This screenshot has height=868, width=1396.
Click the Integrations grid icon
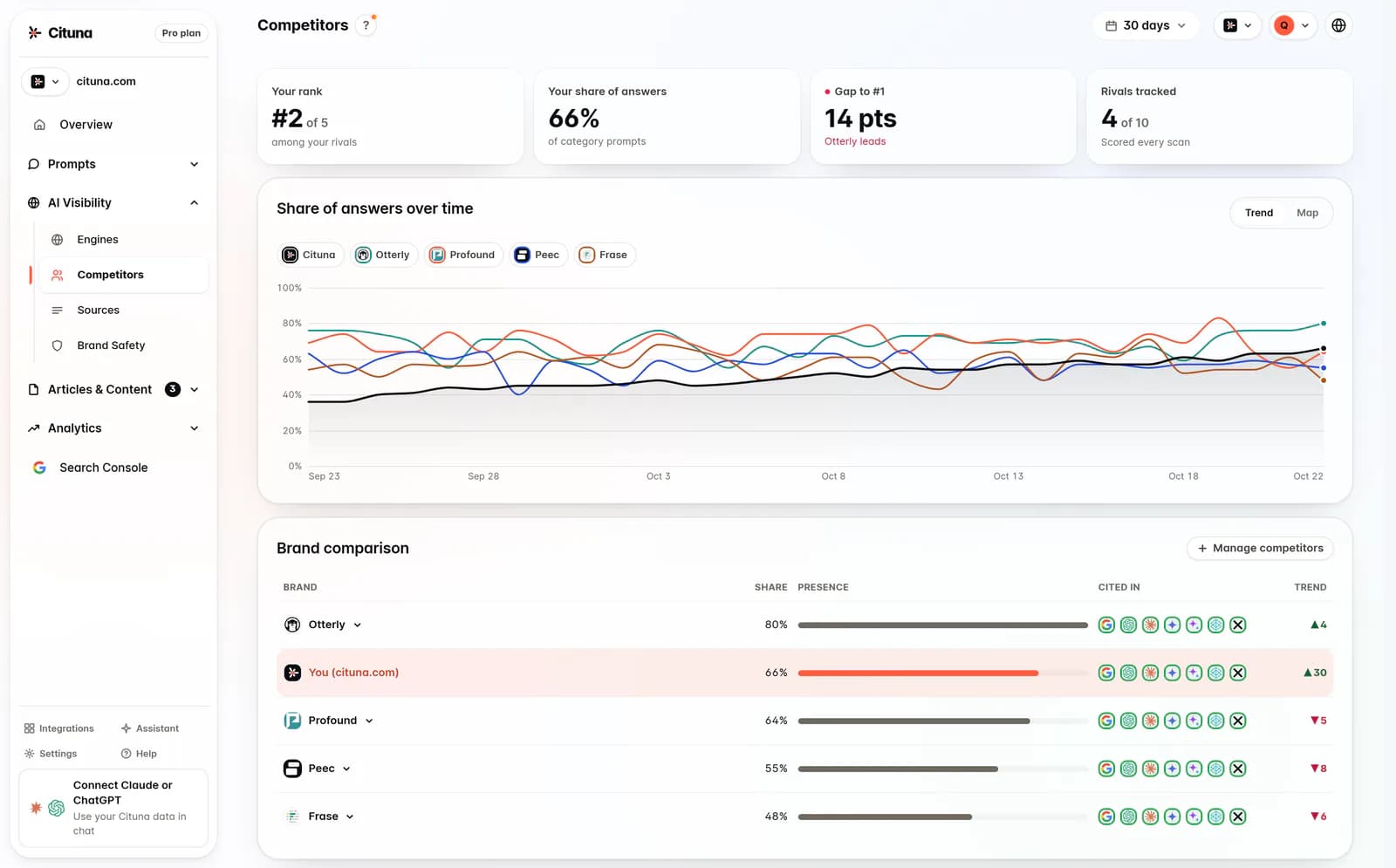pos(30,728)
